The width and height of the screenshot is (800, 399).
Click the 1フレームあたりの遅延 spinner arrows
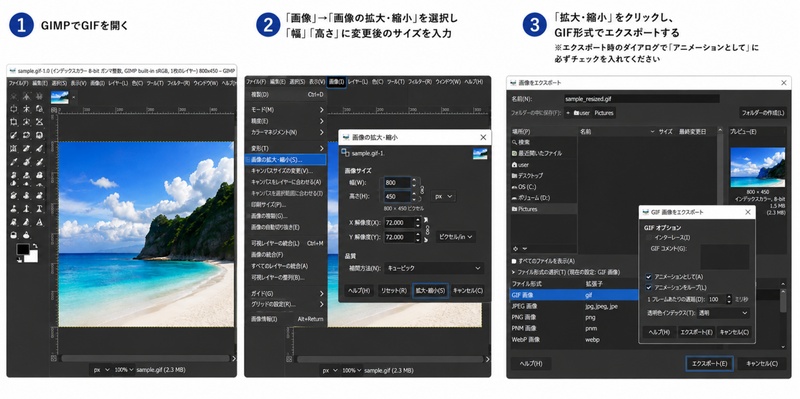coord(729,299)
